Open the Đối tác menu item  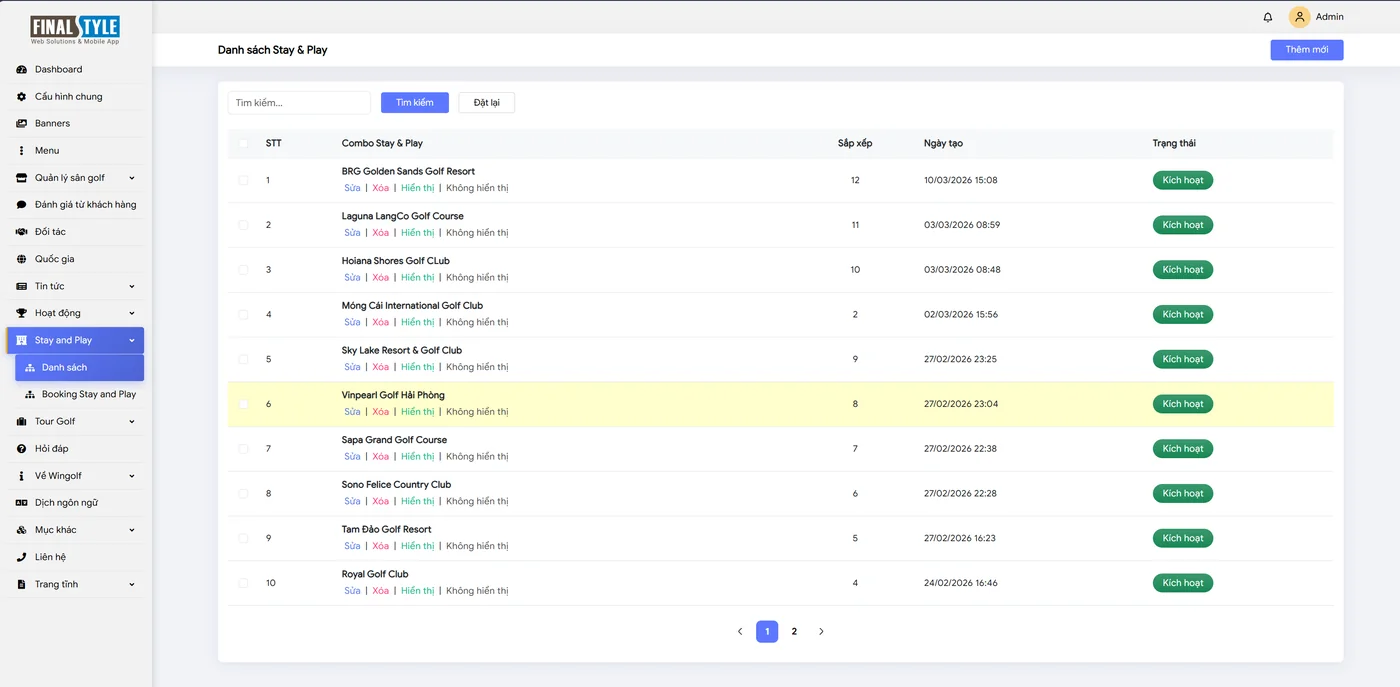click(x=76, y=232)
